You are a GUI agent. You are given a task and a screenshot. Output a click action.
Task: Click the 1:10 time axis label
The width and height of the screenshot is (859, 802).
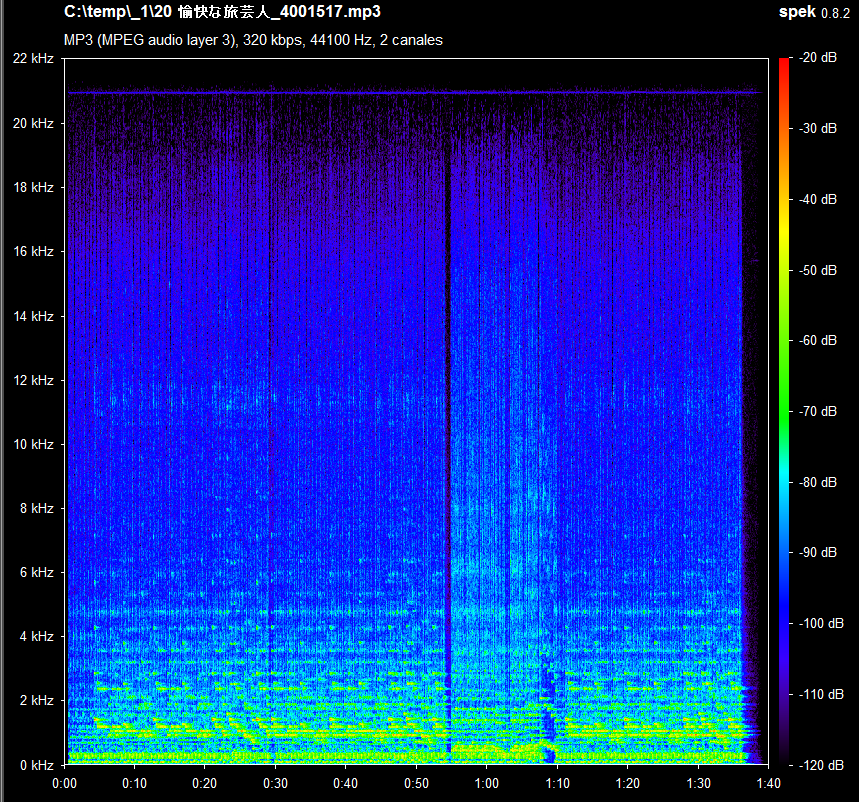(x=557, y=783)
